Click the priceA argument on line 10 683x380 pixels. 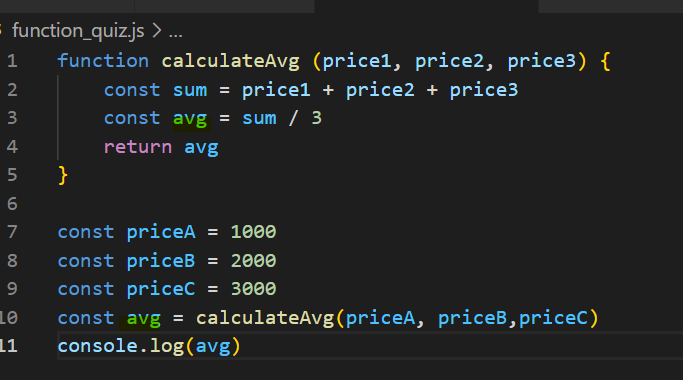(380, 318)
